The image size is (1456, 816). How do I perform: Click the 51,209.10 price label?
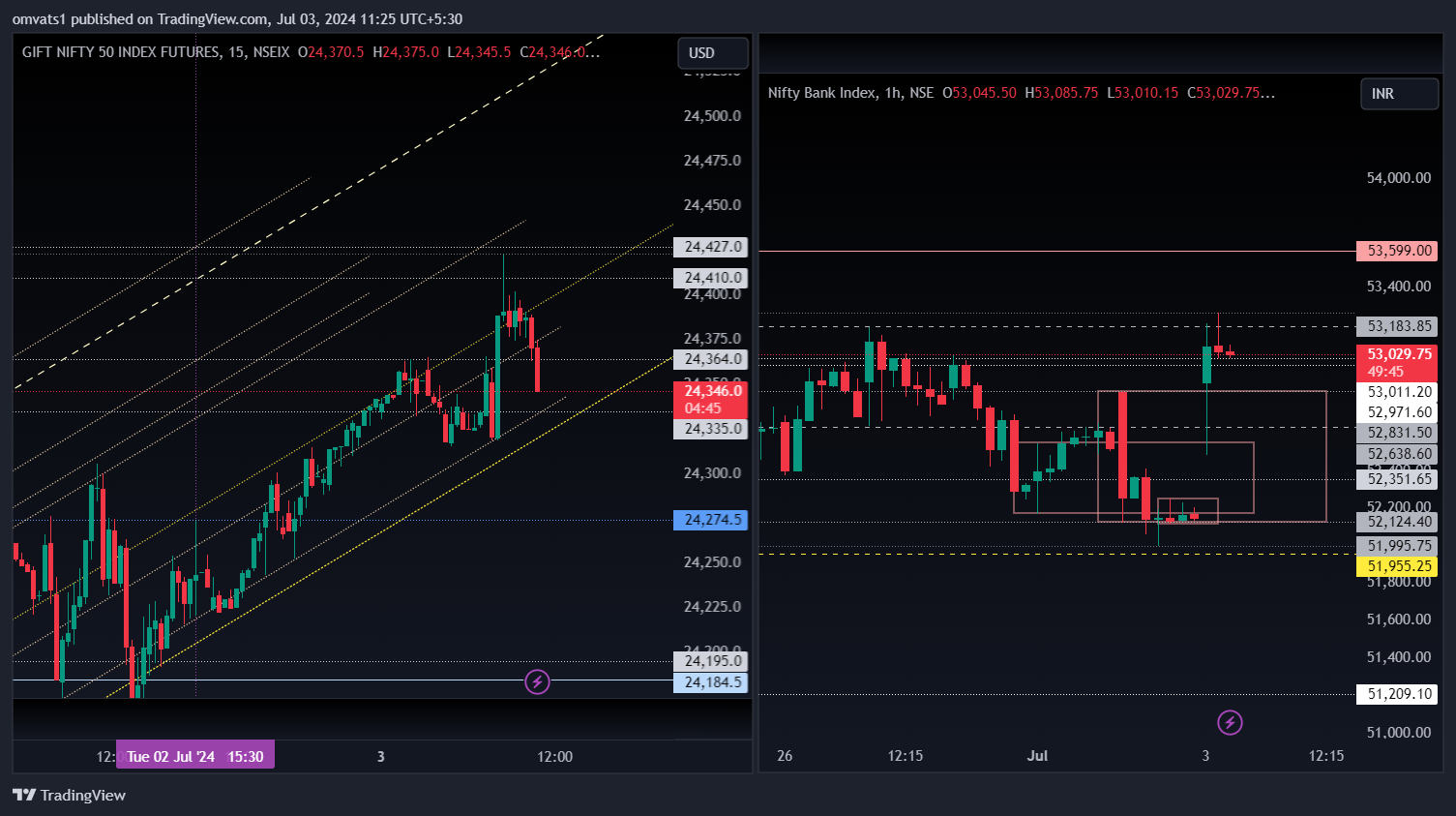tap(1397, 694)
